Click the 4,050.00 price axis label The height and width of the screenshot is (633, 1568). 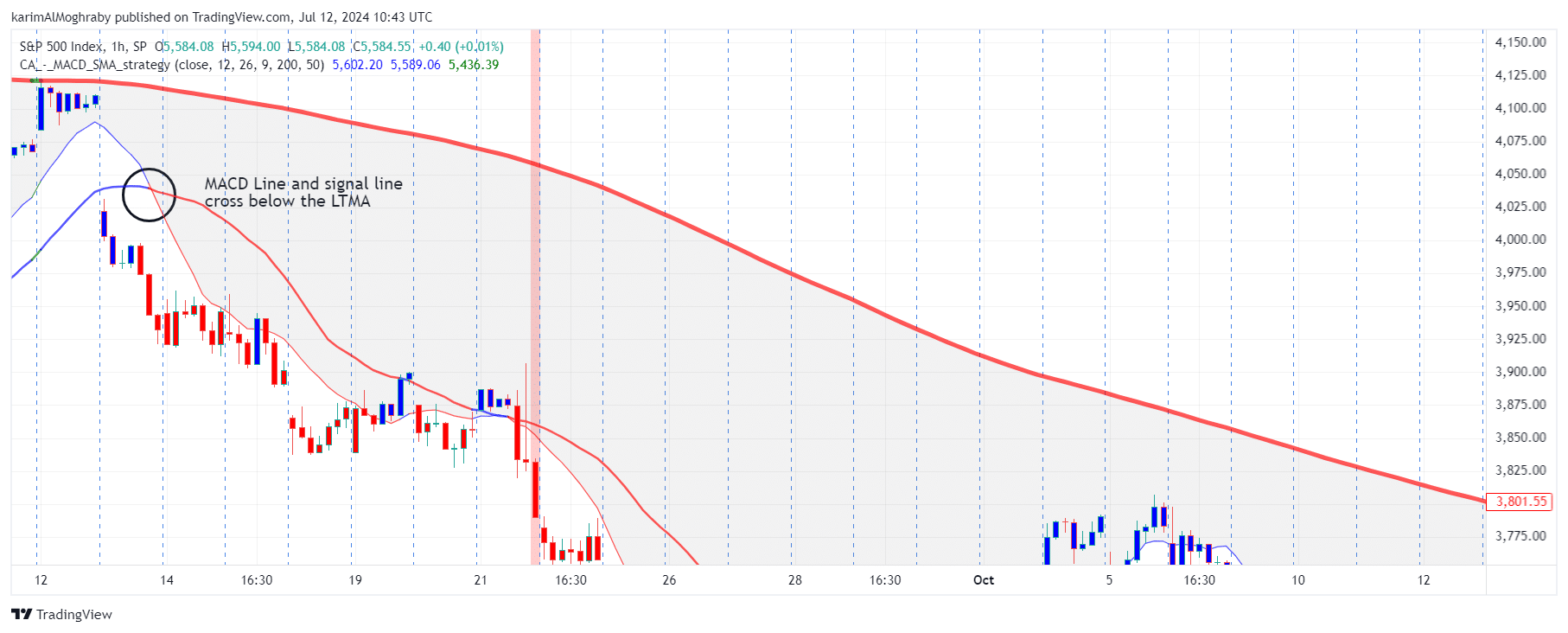coord(1520,174)
